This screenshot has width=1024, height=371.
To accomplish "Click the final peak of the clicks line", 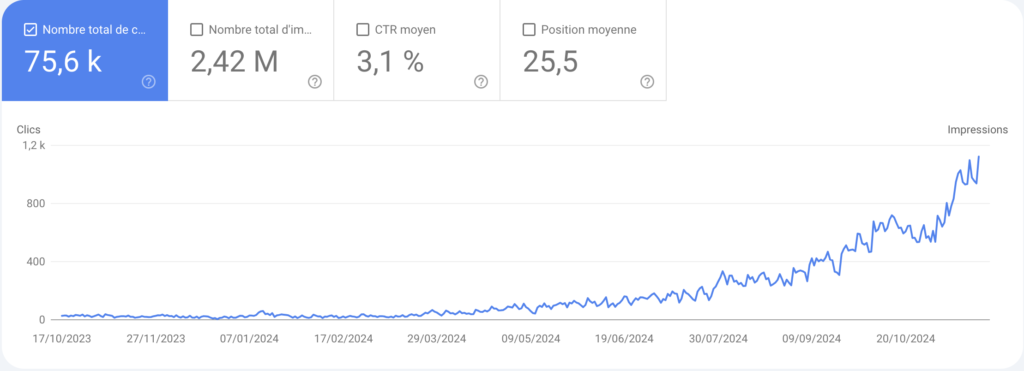I will coord(978,157).
